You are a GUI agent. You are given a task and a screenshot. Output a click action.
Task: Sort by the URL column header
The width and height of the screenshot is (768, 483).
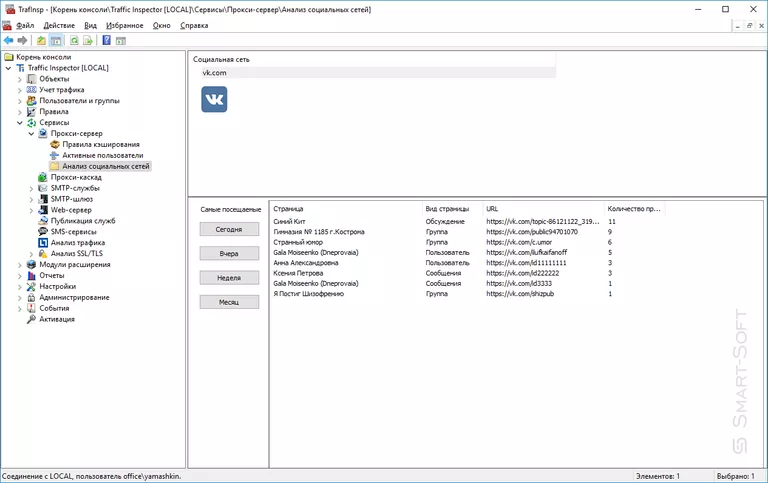click(x=543, y=209)
